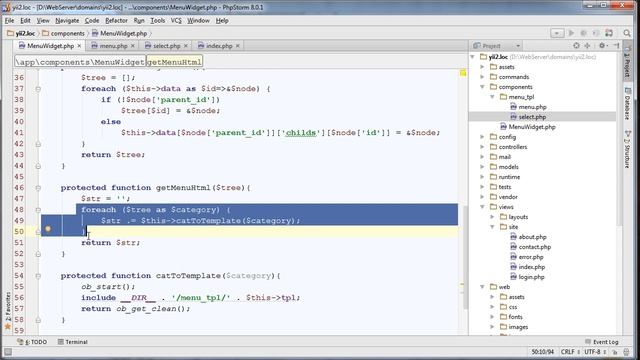The width and height of the screenshot is (640, 360).
Task: Toggle the file read-only lock icon
Action: point(616,351)
